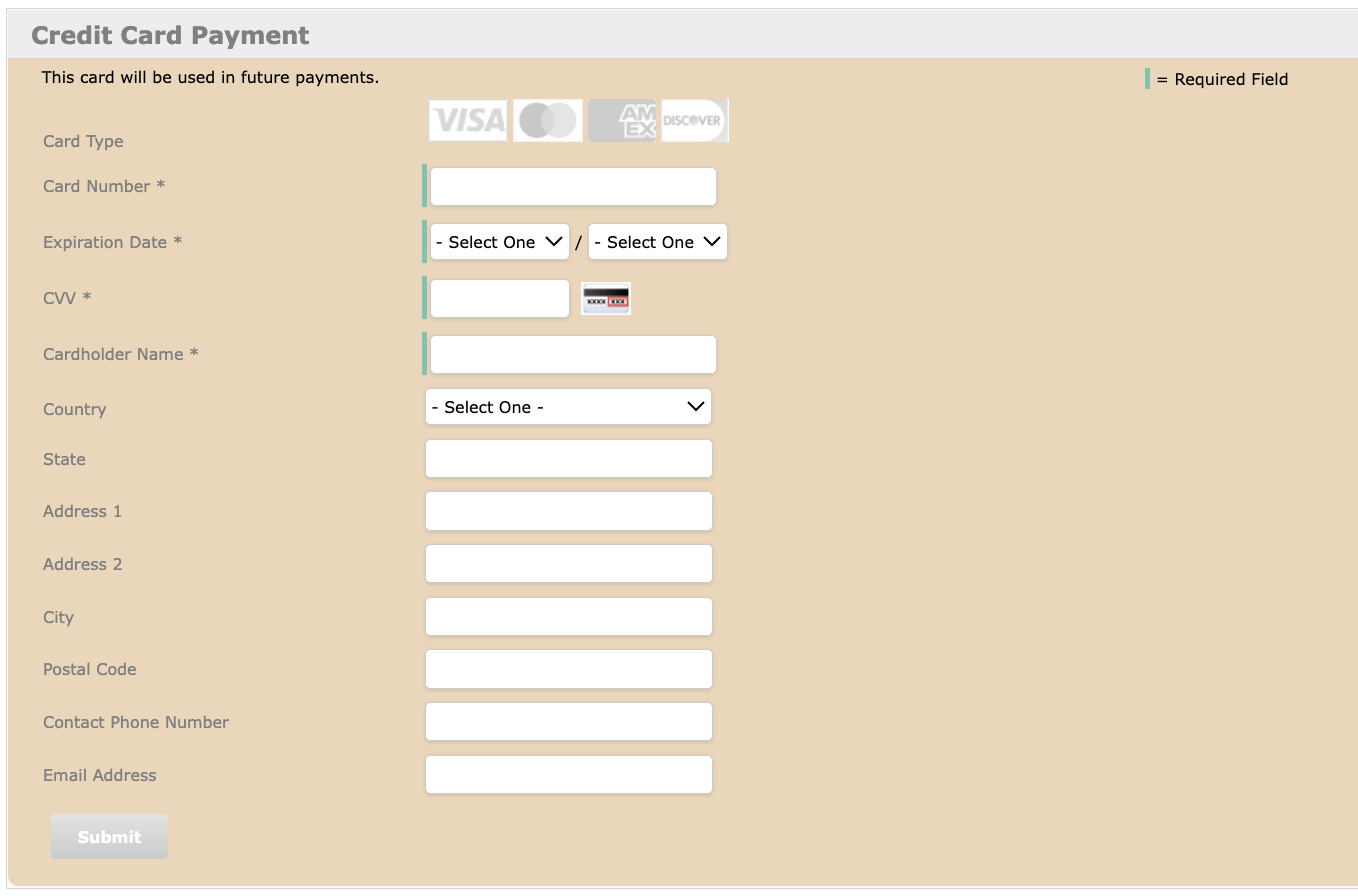Select the State text field
The height and width of the screenshot is (896, 1358).
coord(568,458)
